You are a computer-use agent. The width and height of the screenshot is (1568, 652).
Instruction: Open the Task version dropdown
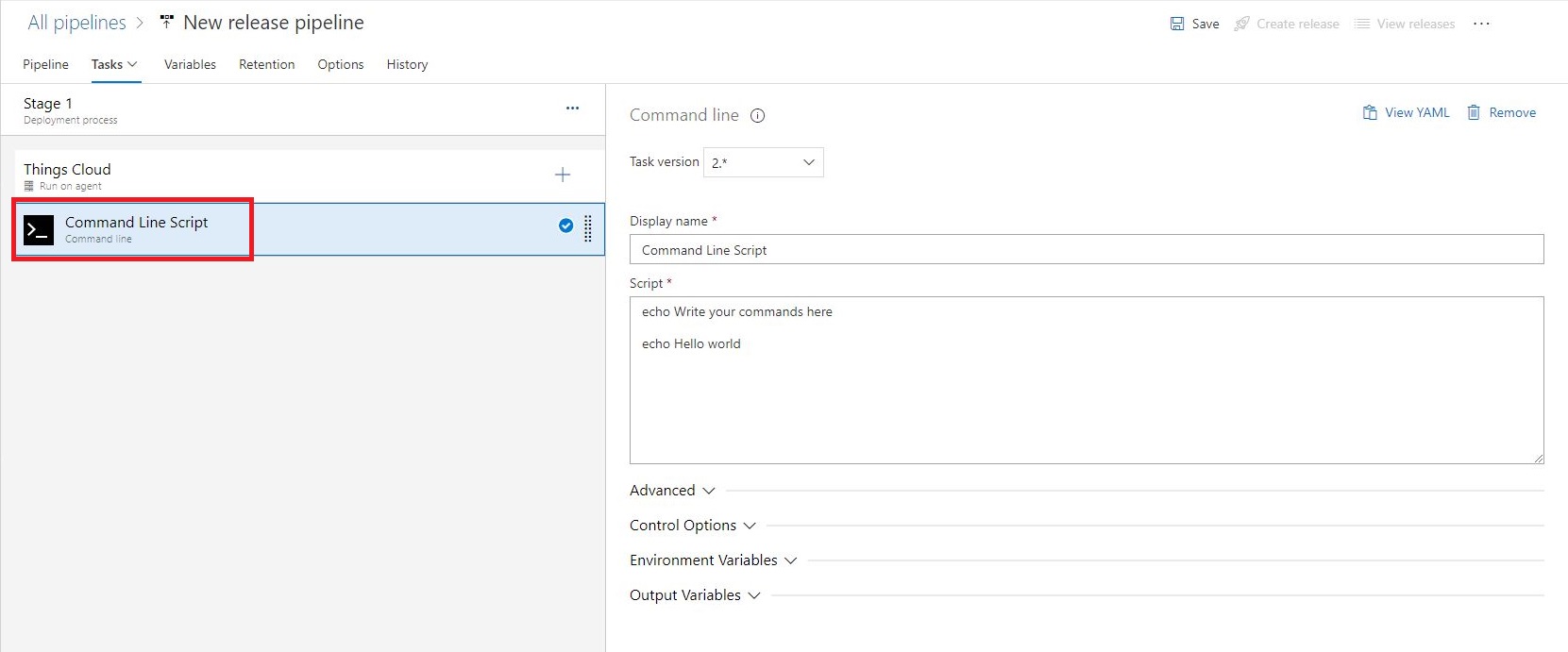coord(763,162)
